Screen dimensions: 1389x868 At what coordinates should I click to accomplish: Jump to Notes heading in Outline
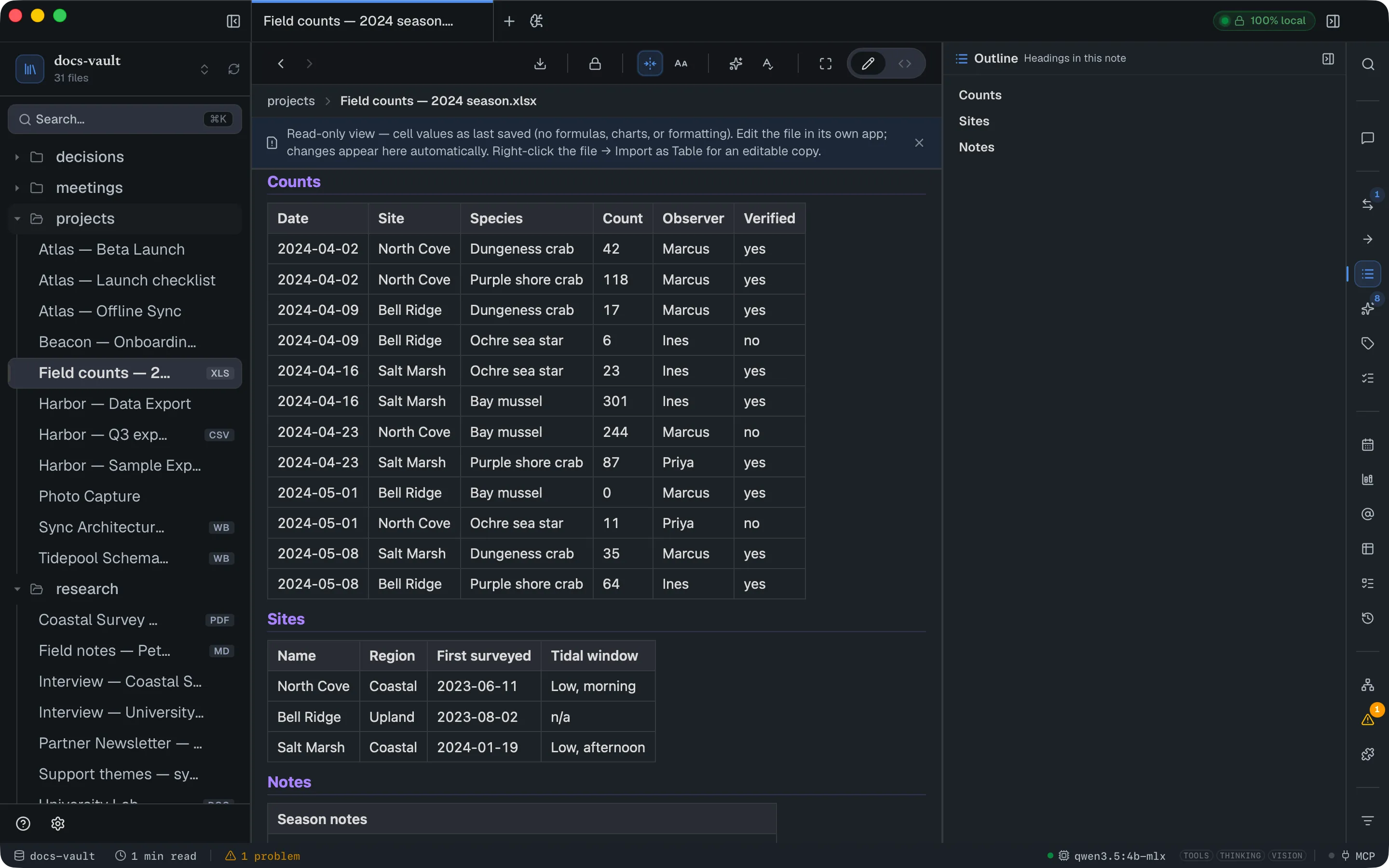tap(976, 147)
